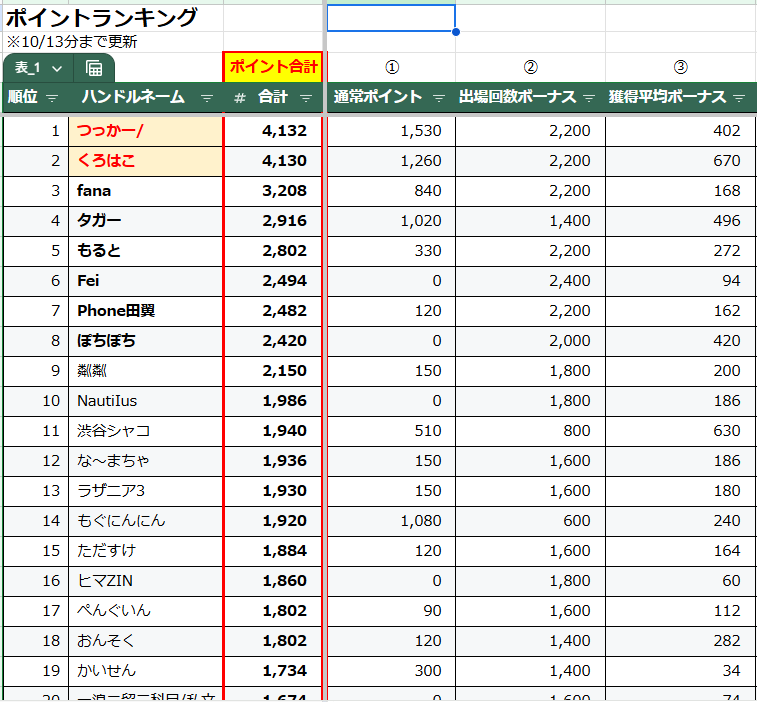757x702 pixels.
Task: Select 獲得平均ボーナス cell 402
Action: 681,131
